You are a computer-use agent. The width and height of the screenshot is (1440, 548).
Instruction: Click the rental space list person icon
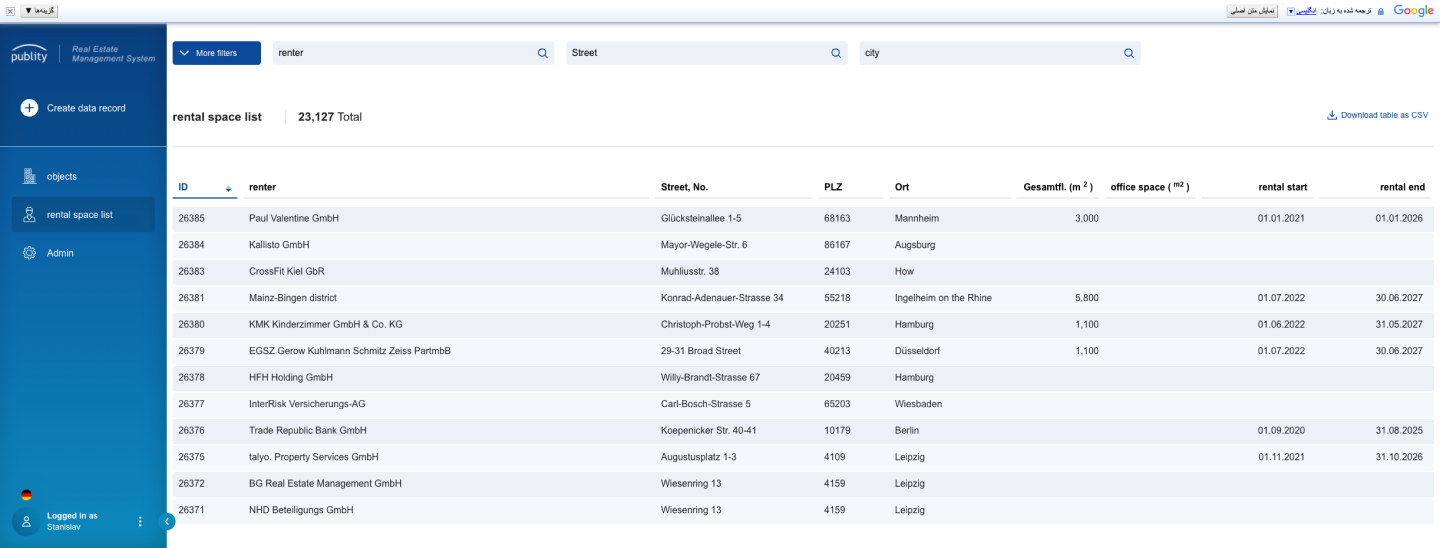point(29,215)
